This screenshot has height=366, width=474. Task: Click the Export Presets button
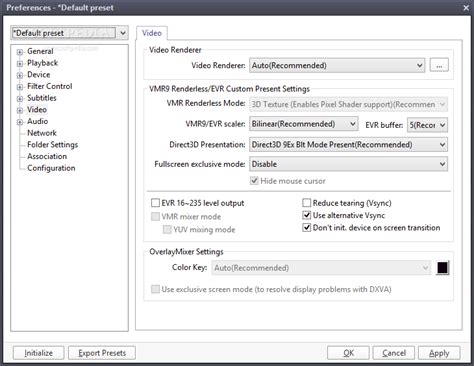102,353
